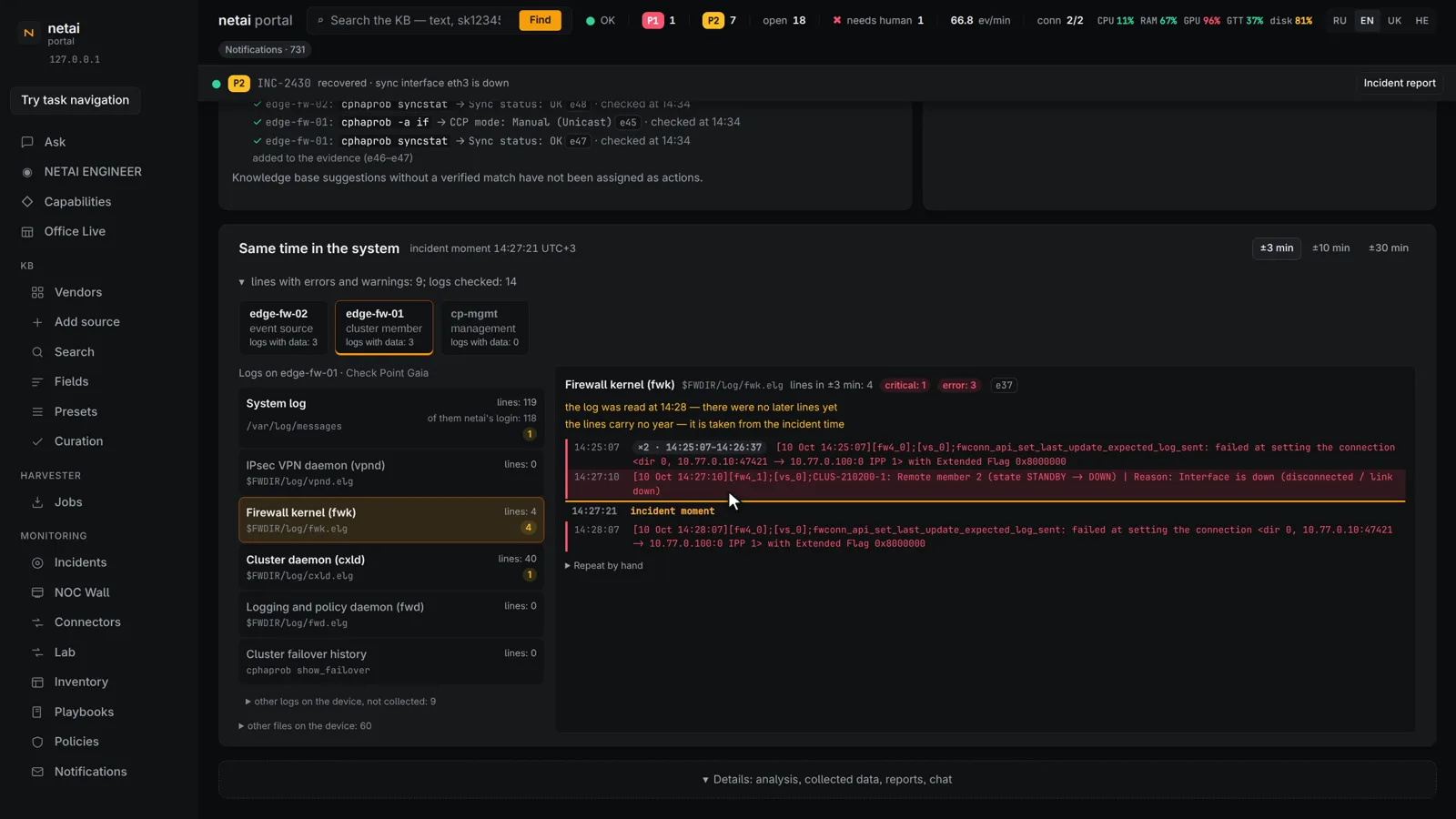Click the P2 badge in top bar

[x=713, y=20]
